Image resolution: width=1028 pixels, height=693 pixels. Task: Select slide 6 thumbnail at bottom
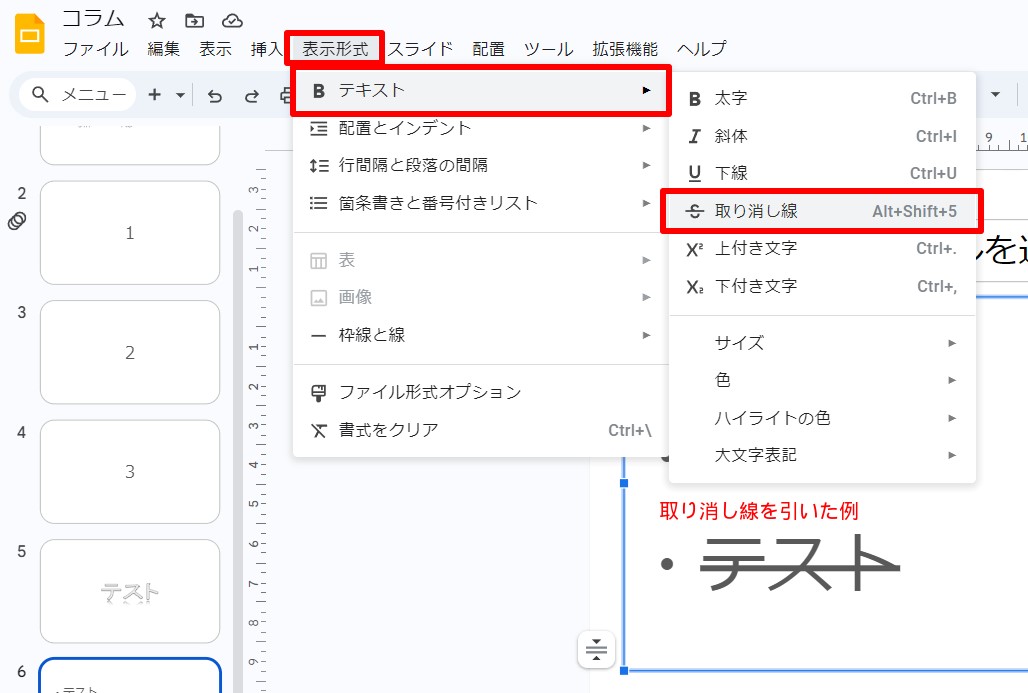130,675
